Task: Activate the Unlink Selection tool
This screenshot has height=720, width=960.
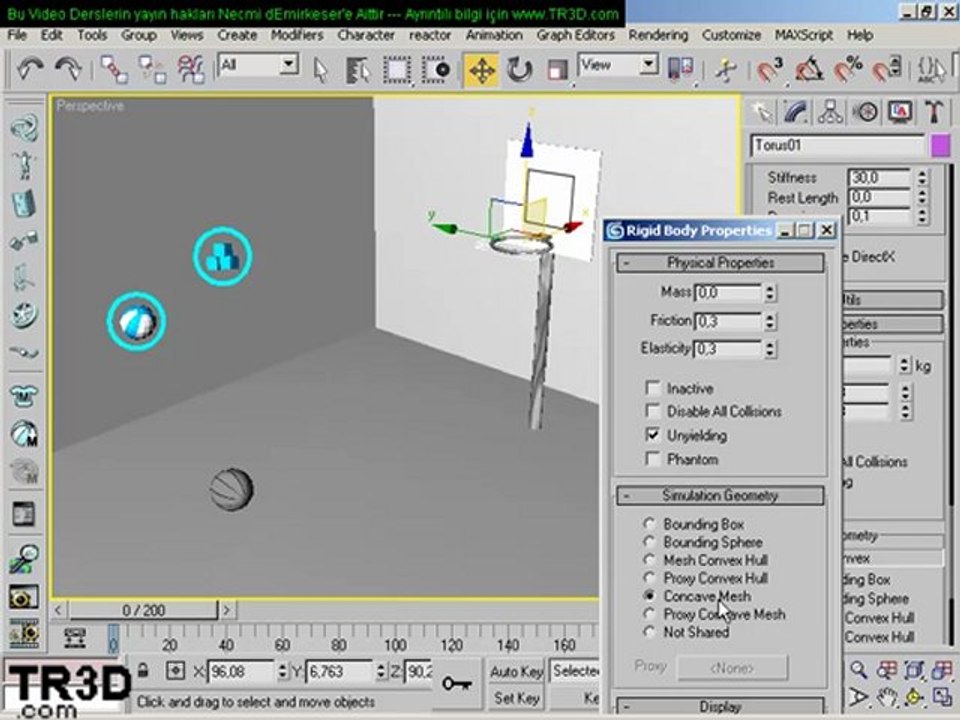Action: [x=152, y=70]
